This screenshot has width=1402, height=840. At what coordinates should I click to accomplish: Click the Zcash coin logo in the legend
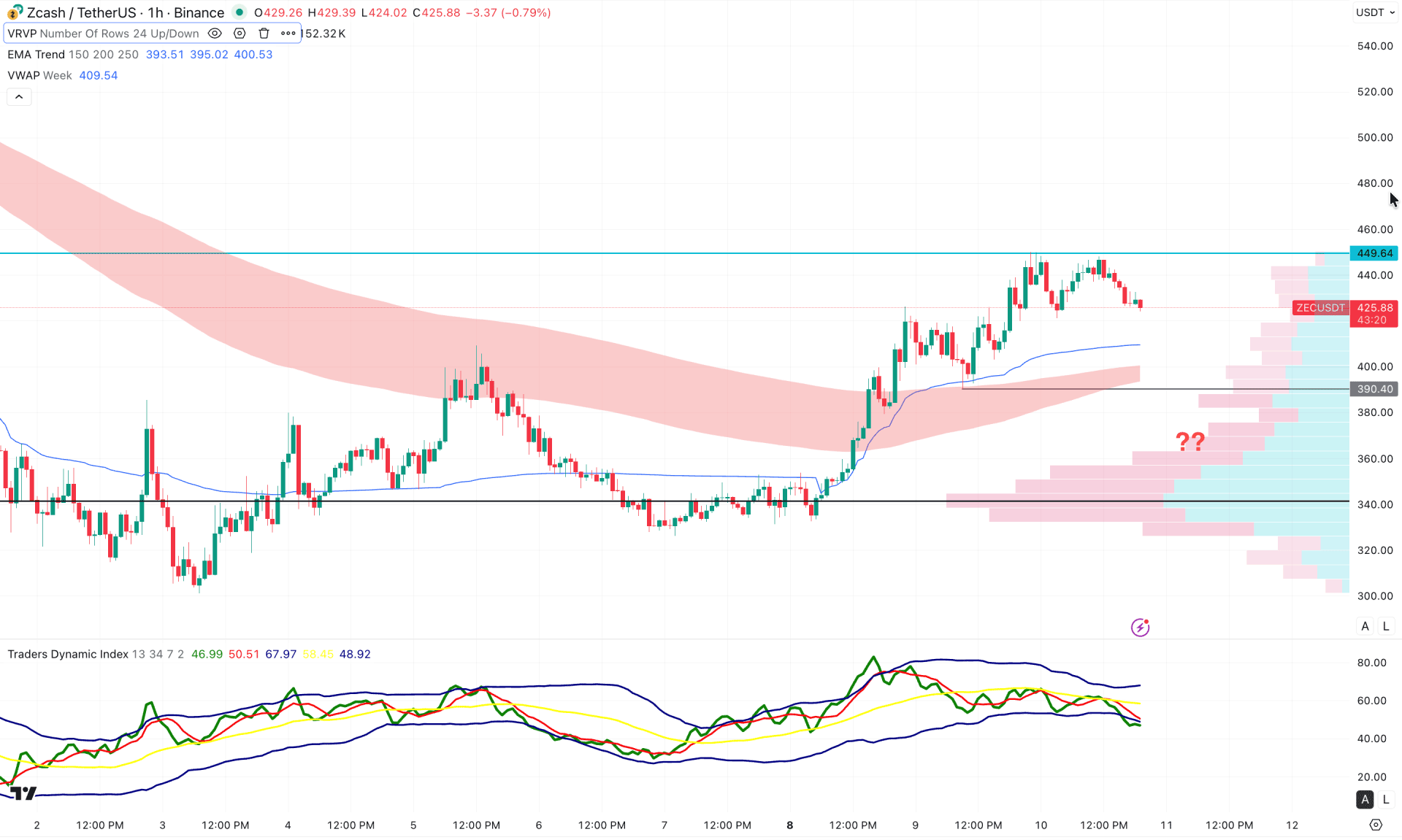13,12
